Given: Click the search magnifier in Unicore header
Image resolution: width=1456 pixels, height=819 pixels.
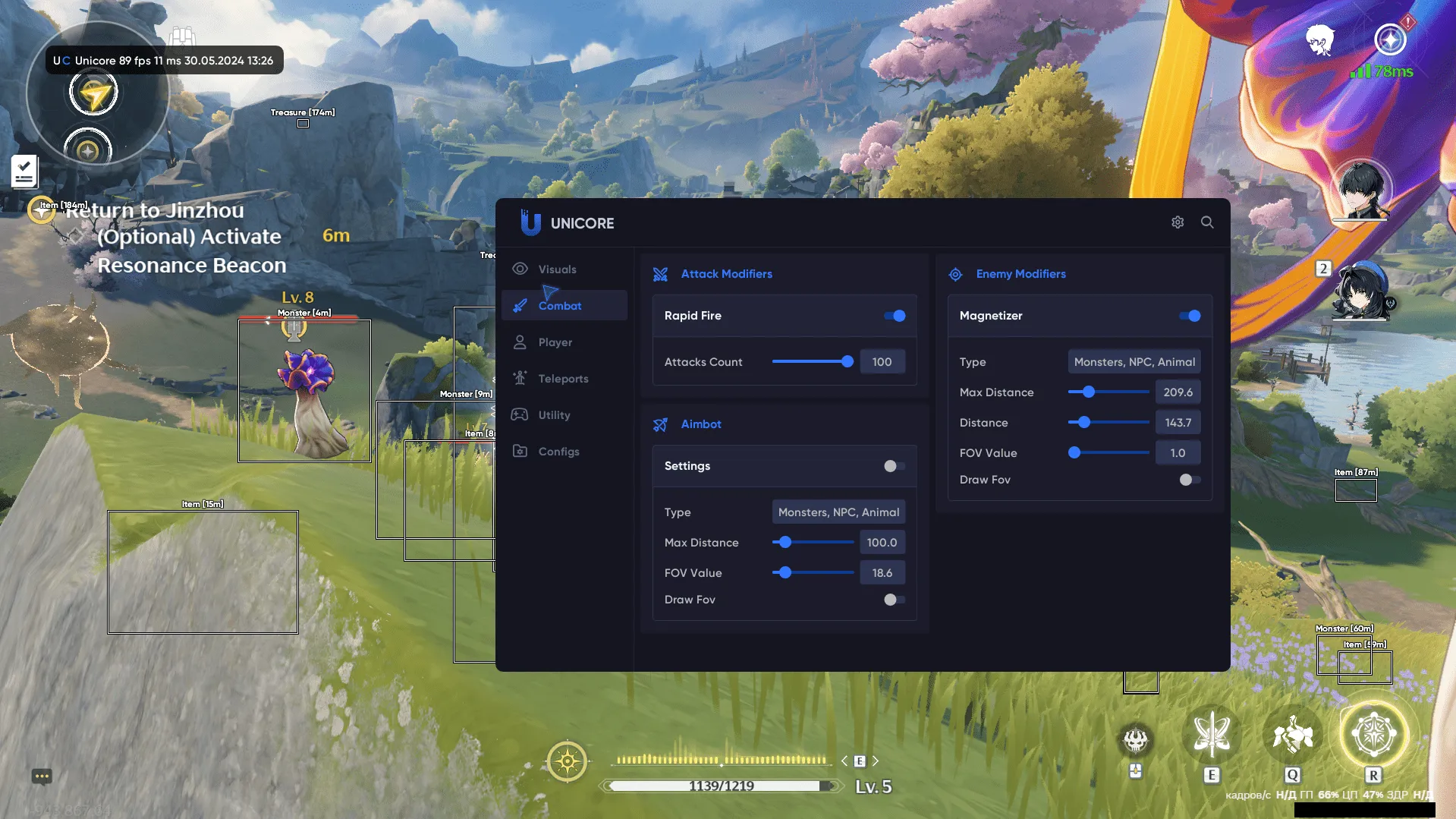Looking at the screenshot, I should pyautogui.click(x=1207, y=222).
